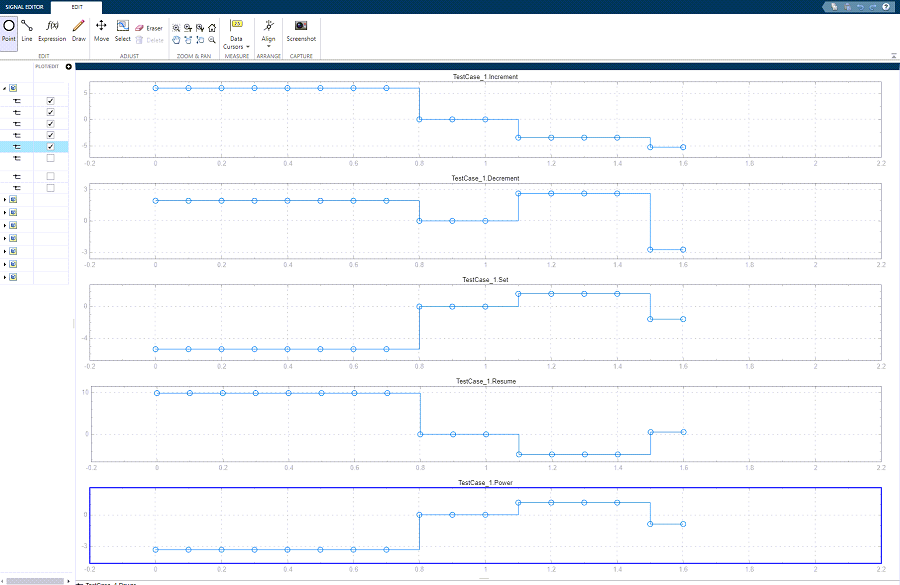Switch to the Signal Editor tab
Viewport: 900px width, 585px height.
point(25,6)
